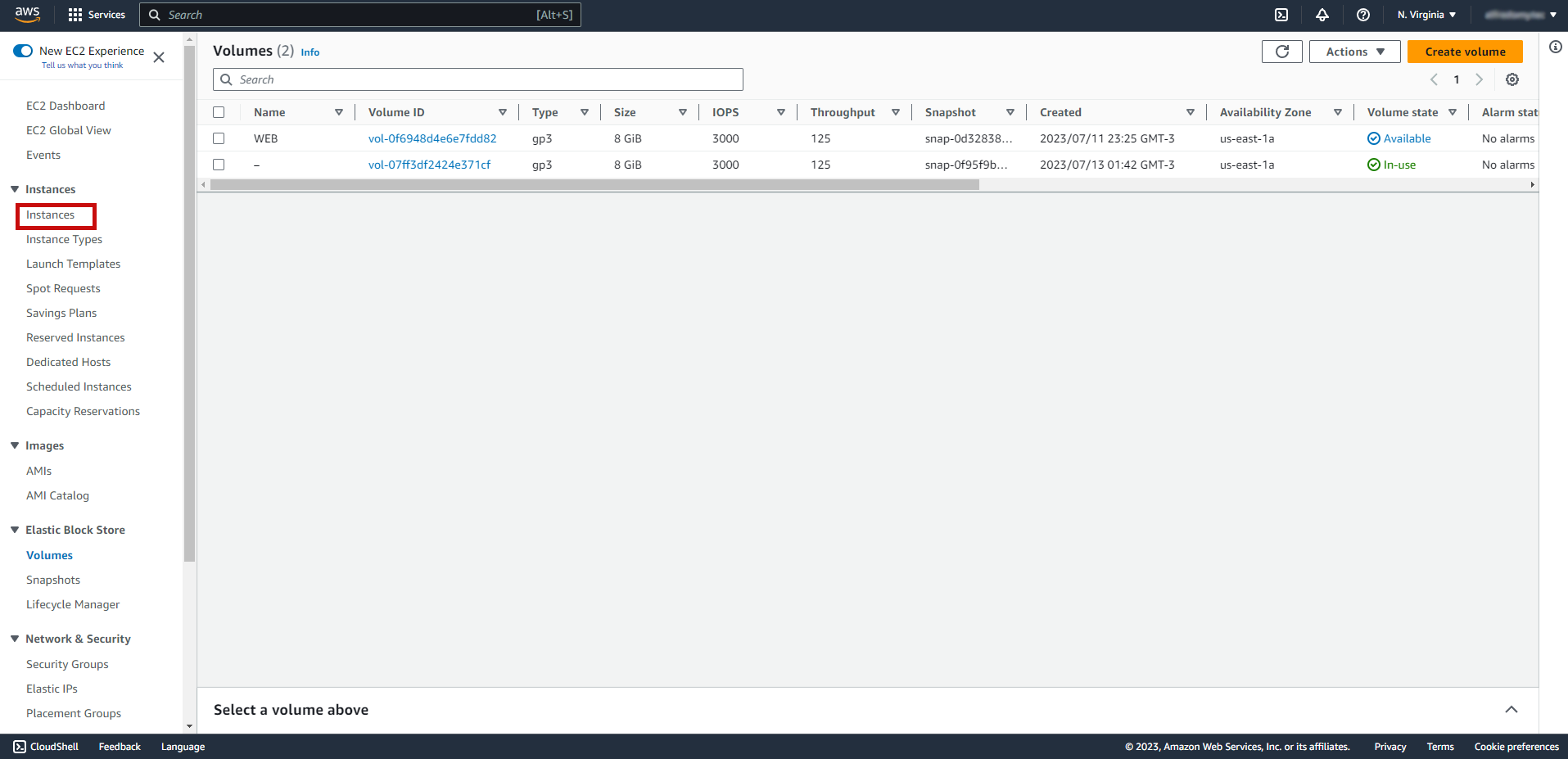Click the sidebar vertical scrollbar thumb
Viewport: 1568px width, 759px height.
tap(190, 304)
